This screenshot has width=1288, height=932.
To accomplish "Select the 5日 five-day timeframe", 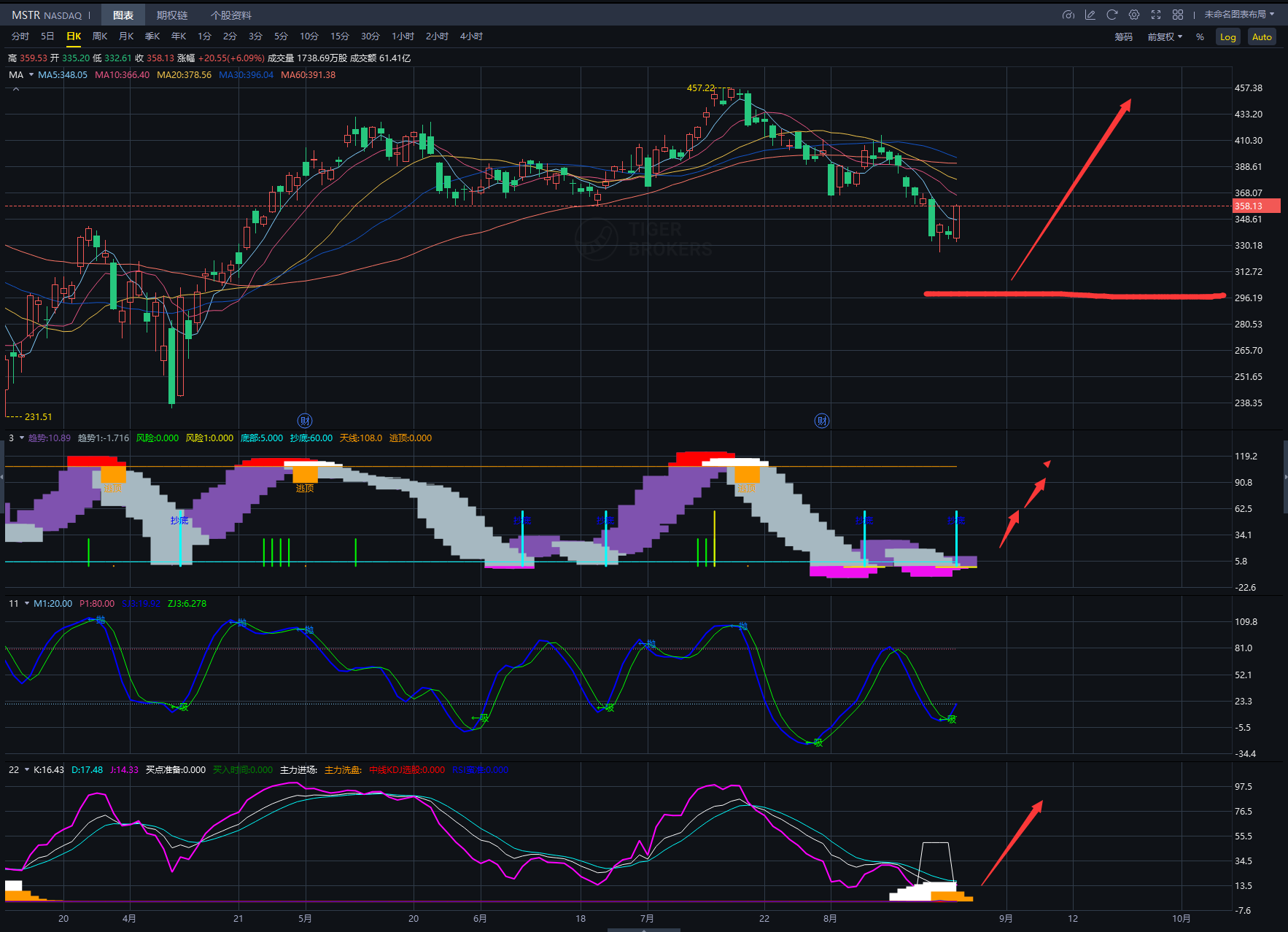I will click(x=47, y=36).
